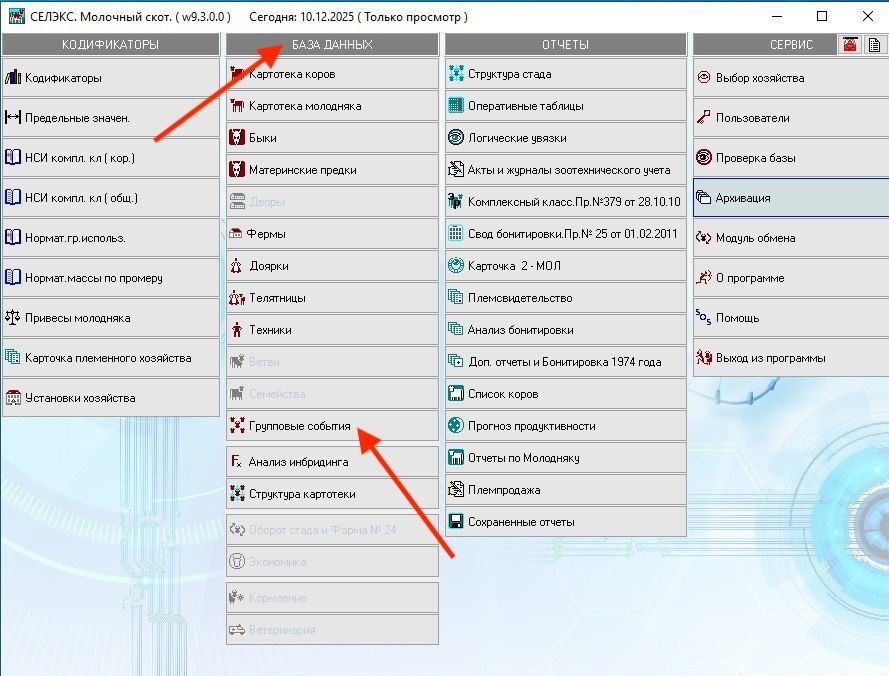Viewport: 889px width, 676px height.
Task: Open Карточка племенного хозяйства
Action: (111, 358)
